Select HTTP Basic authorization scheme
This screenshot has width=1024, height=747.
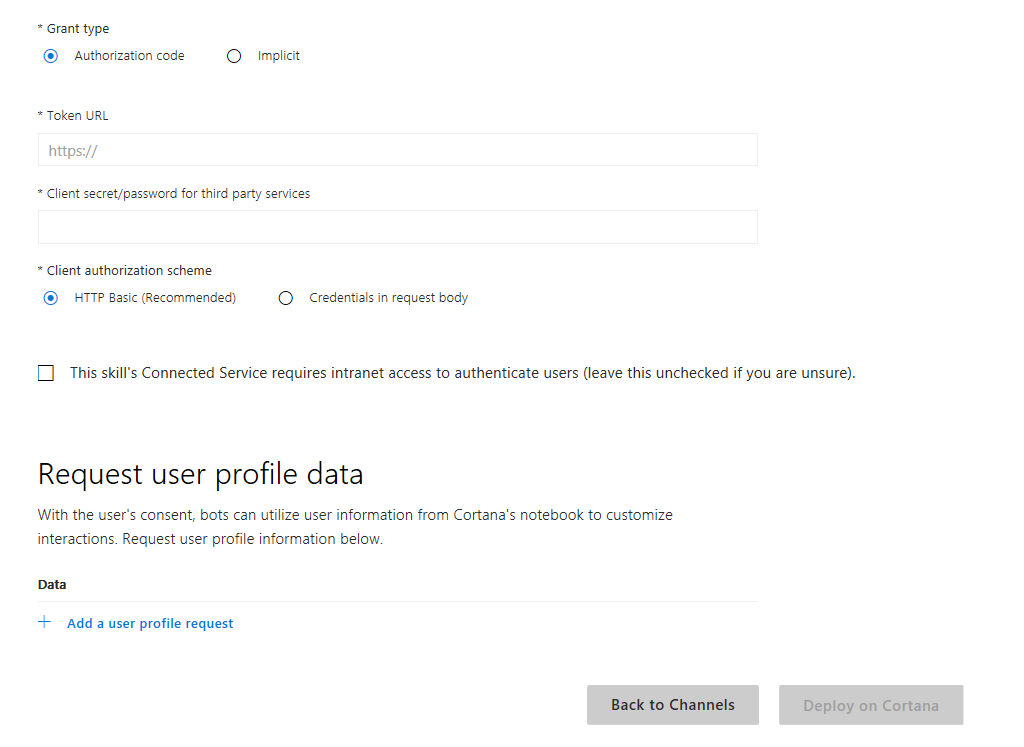point(51,297)
